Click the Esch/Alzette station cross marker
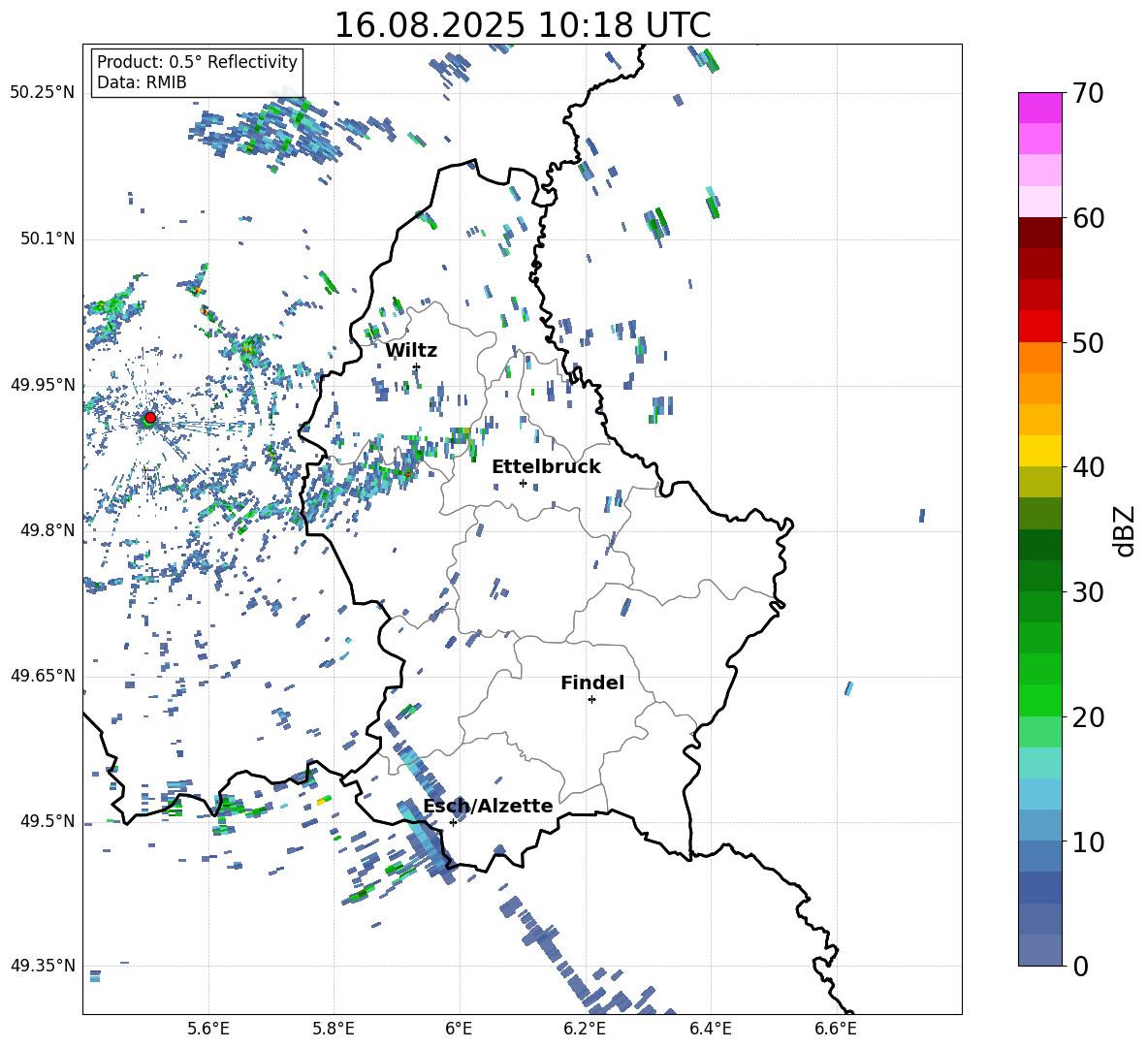The height and width of the screenshot is (1048, 1148). 453,822
